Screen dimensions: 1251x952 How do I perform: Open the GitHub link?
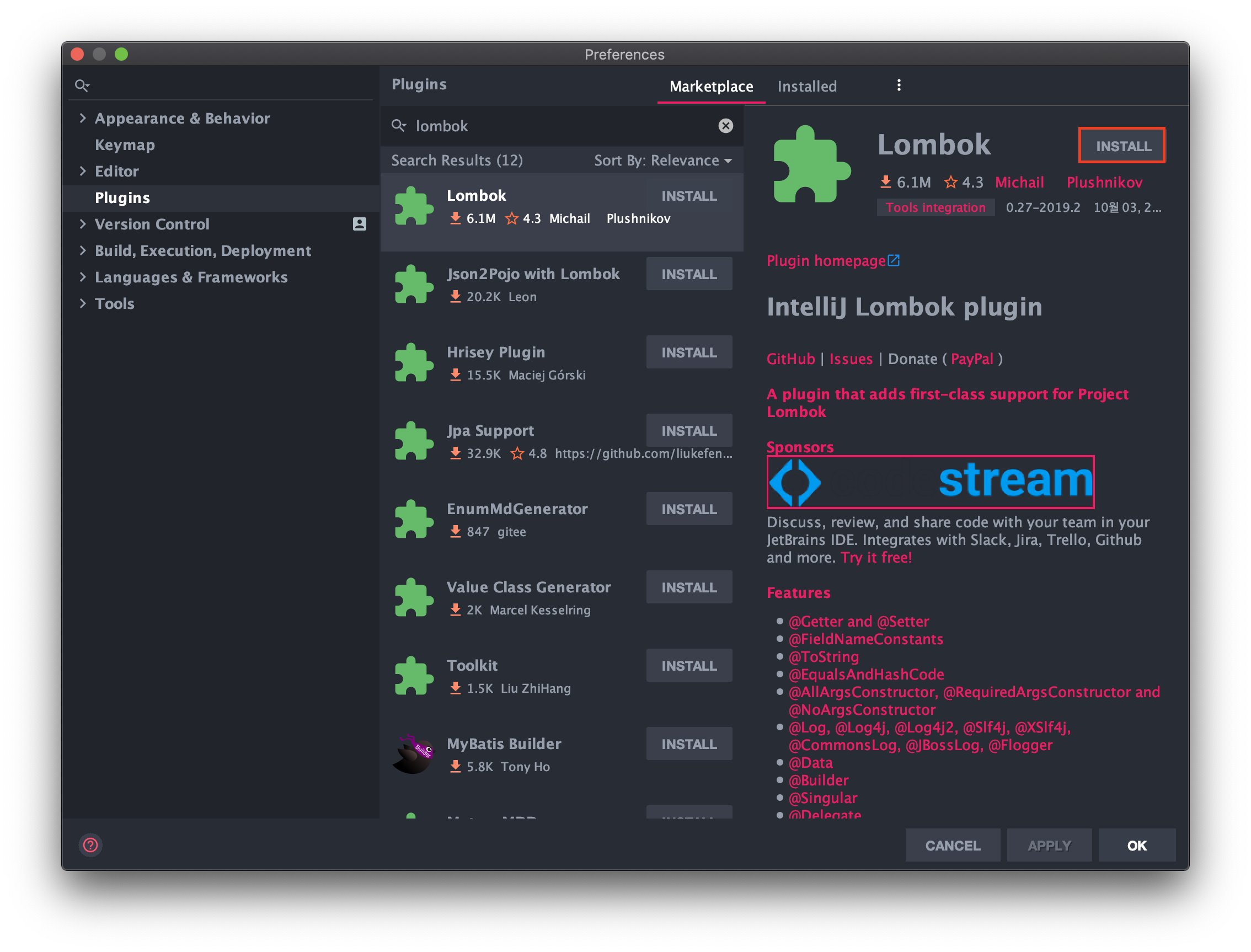coord(790,359)
